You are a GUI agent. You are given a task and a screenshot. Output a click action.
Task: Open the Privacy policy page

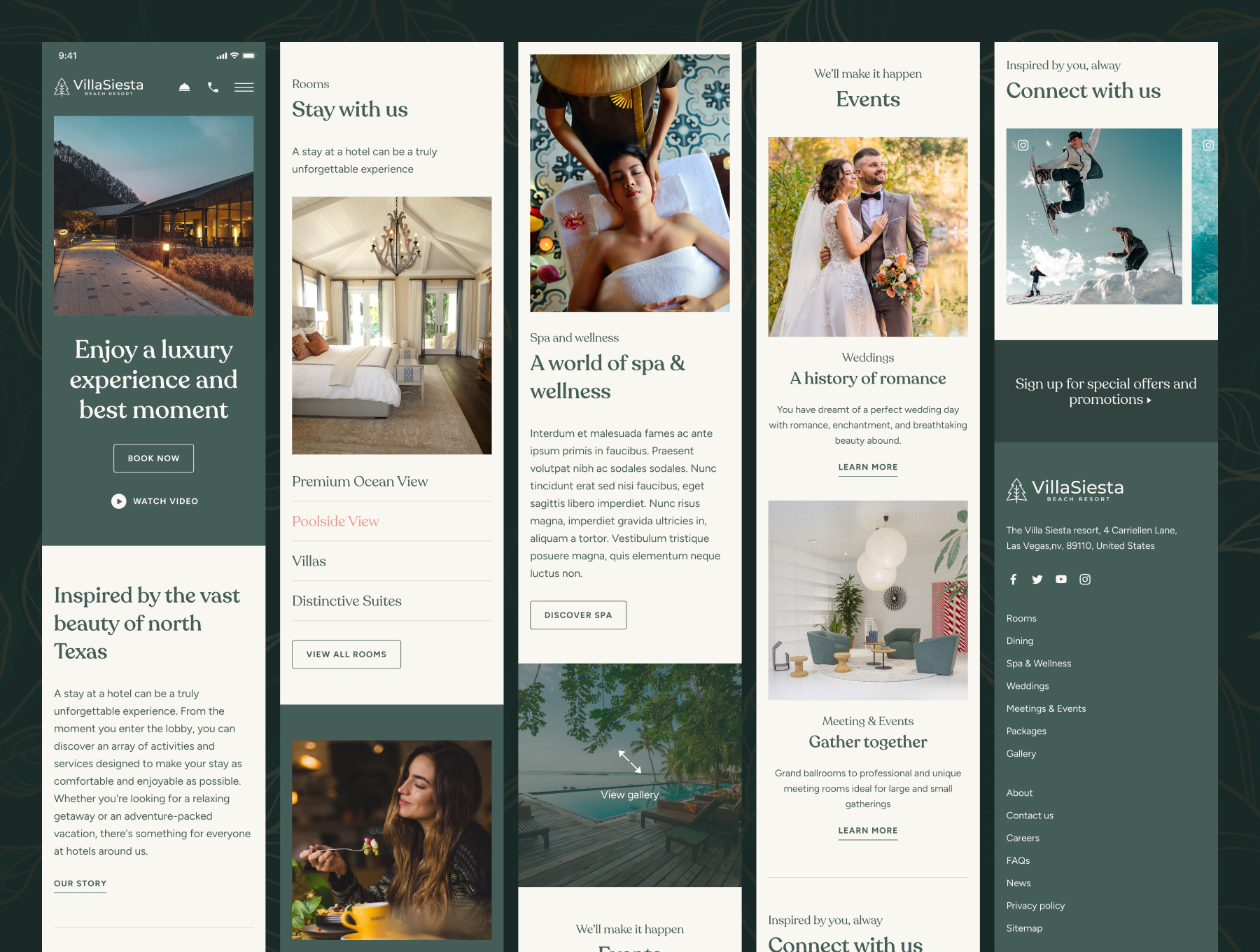tap(1035, 905)
